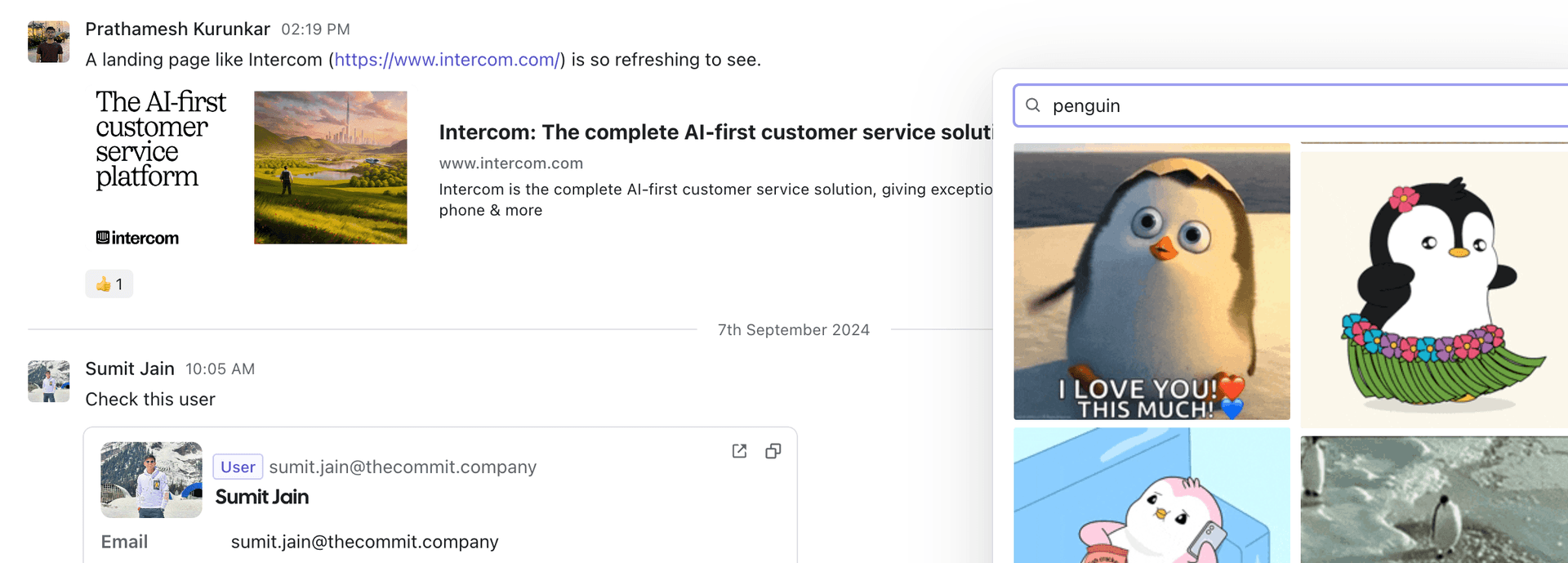Image resolution: width=1568 pixels, height=563 pixels.
Task: Open user card in new window icon
Action: [x=739, y=451]
